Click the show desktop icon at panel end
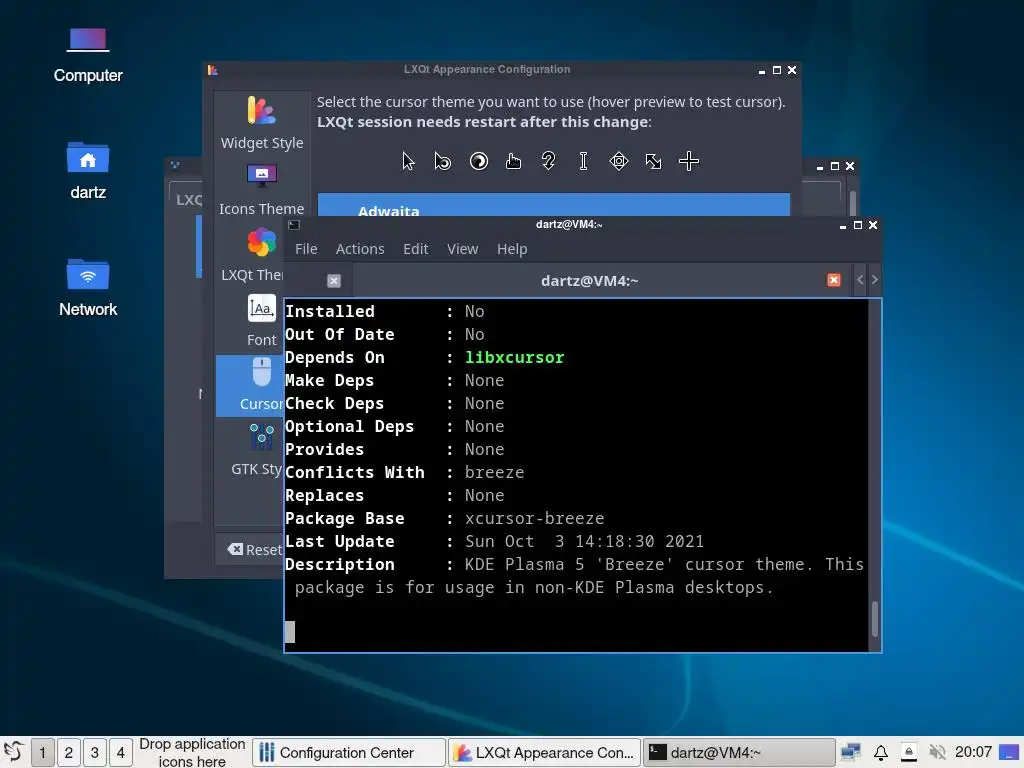This screenshot has width=1024, height=768. click(1009, 752)
